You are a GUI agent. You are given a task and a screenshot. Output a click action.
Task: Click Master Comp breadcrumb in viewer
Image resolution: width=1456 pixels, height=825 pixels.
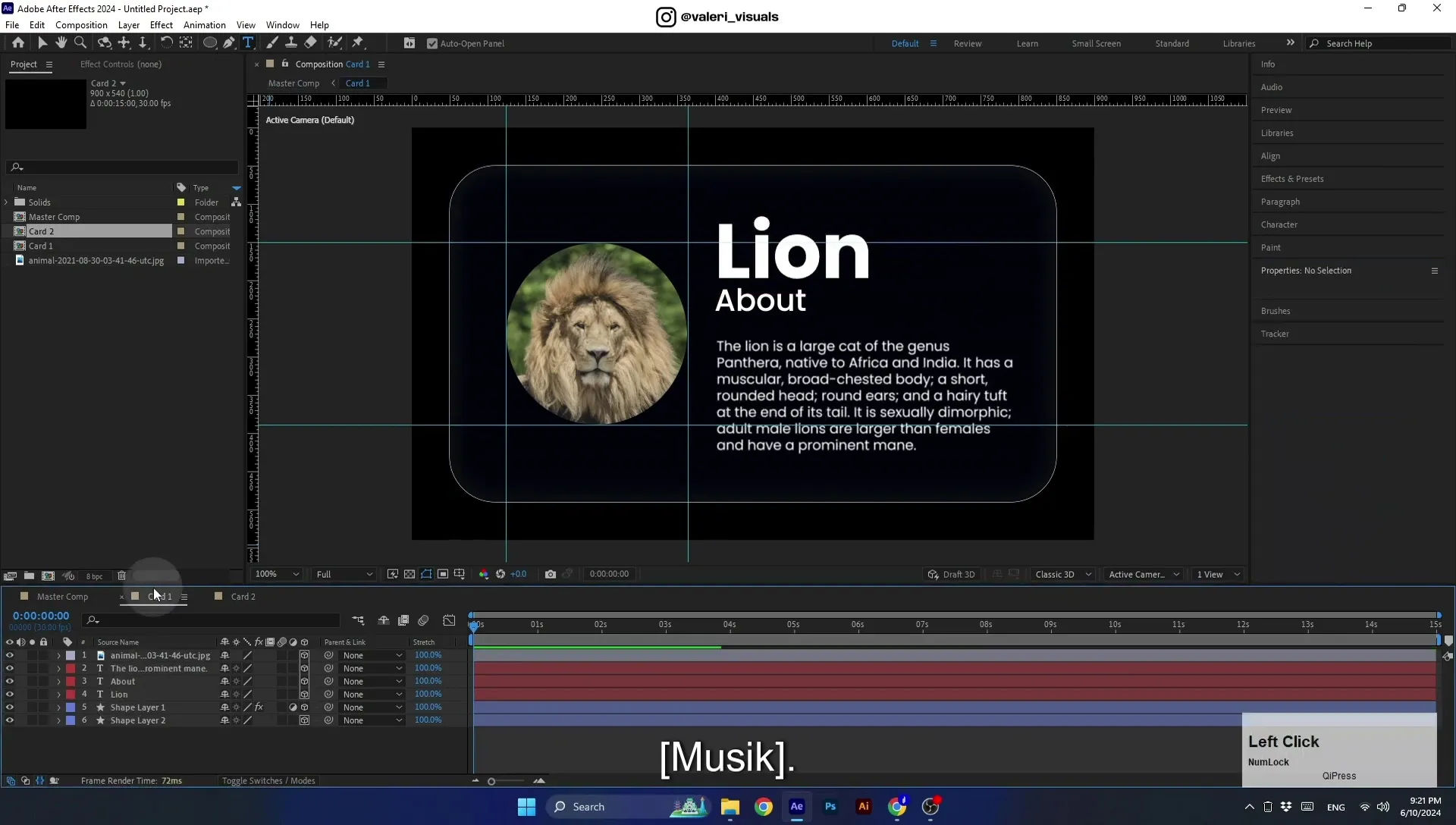pyautogui.click(x=293, y=83)
